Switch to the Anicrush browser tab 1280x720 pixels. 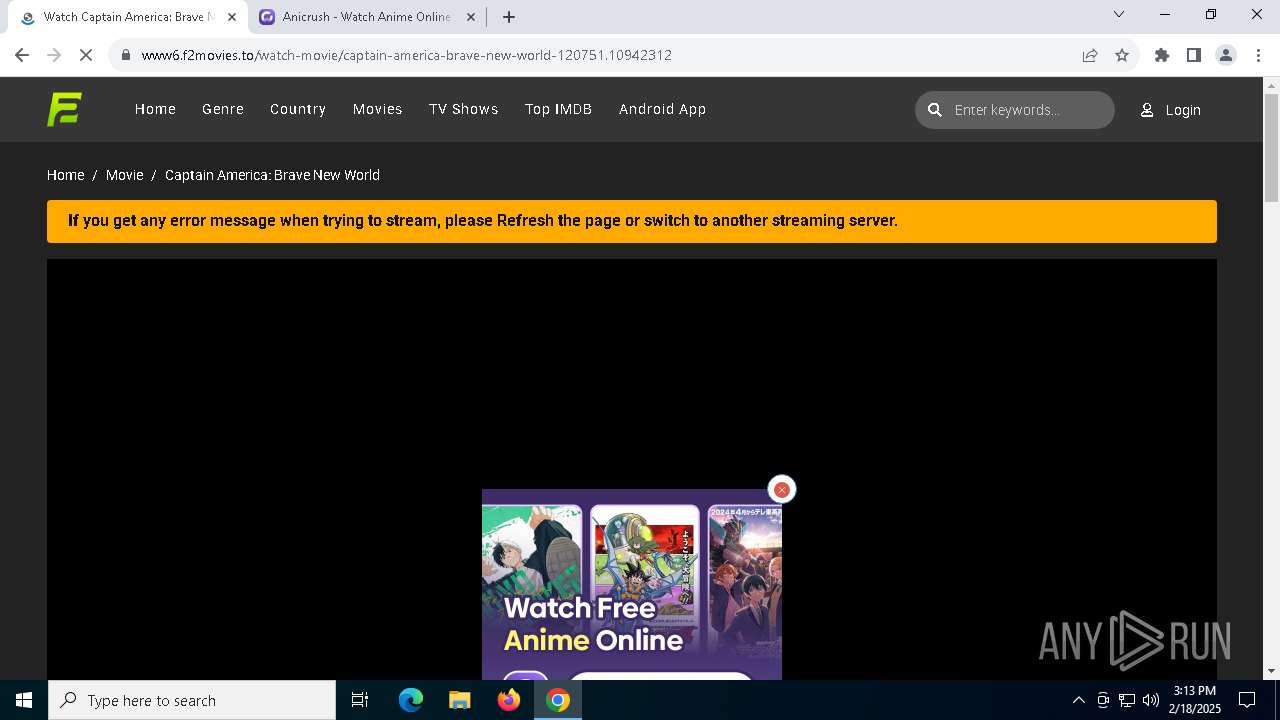coord(366,17)
